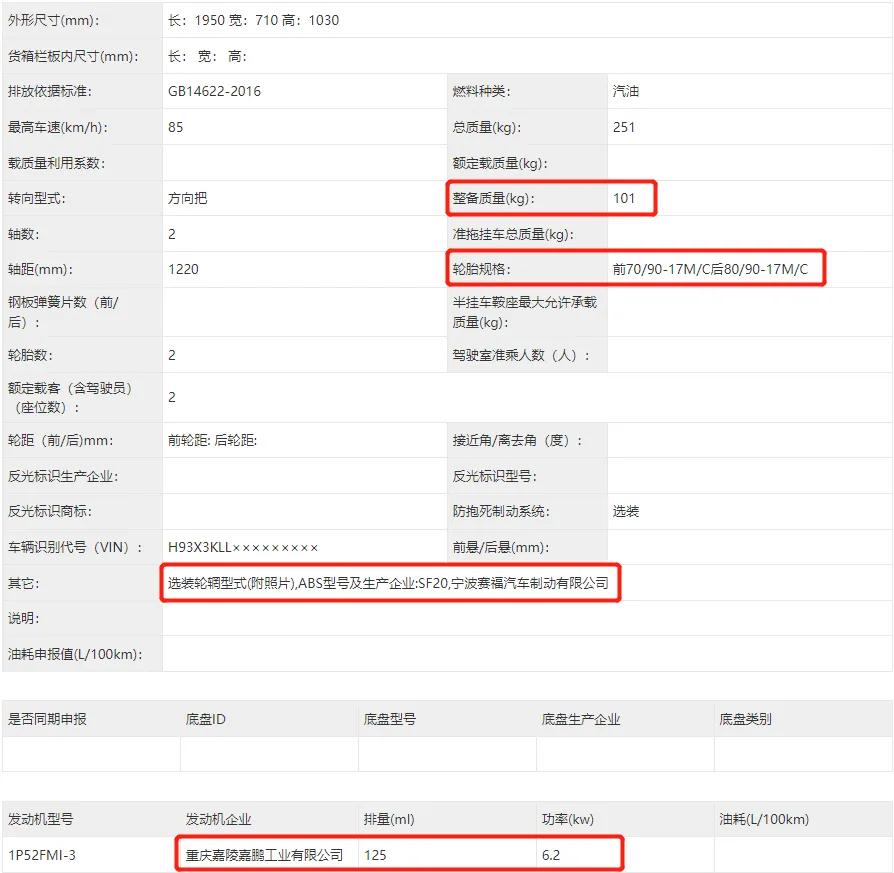Click the 发动机型号 column header
894x873 pixels.
(x=40, y=819)
